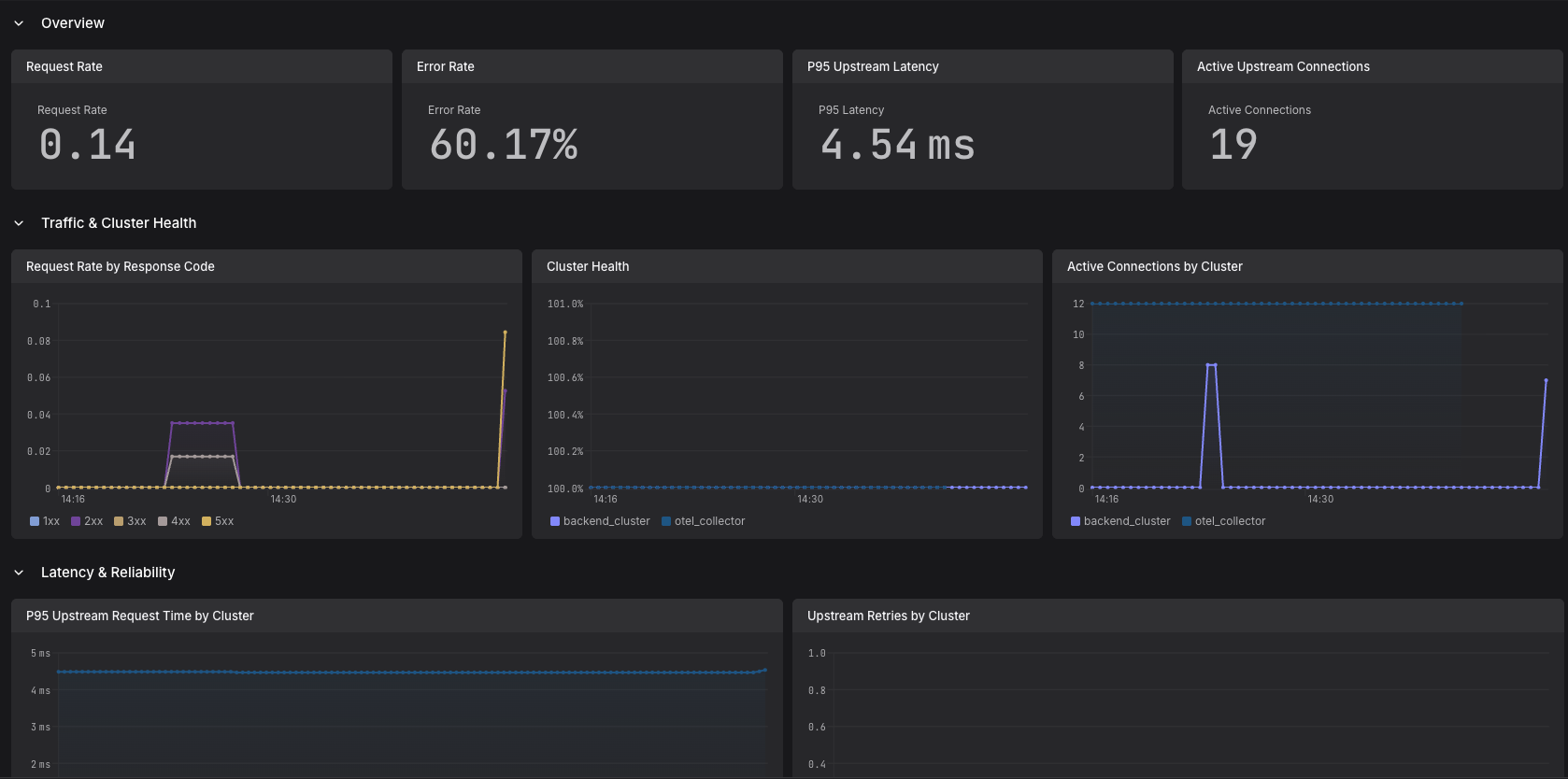Click the Active Upstream Connections panel title
This screenshot has width=1568, height=779.
[x=1283, y=66]
